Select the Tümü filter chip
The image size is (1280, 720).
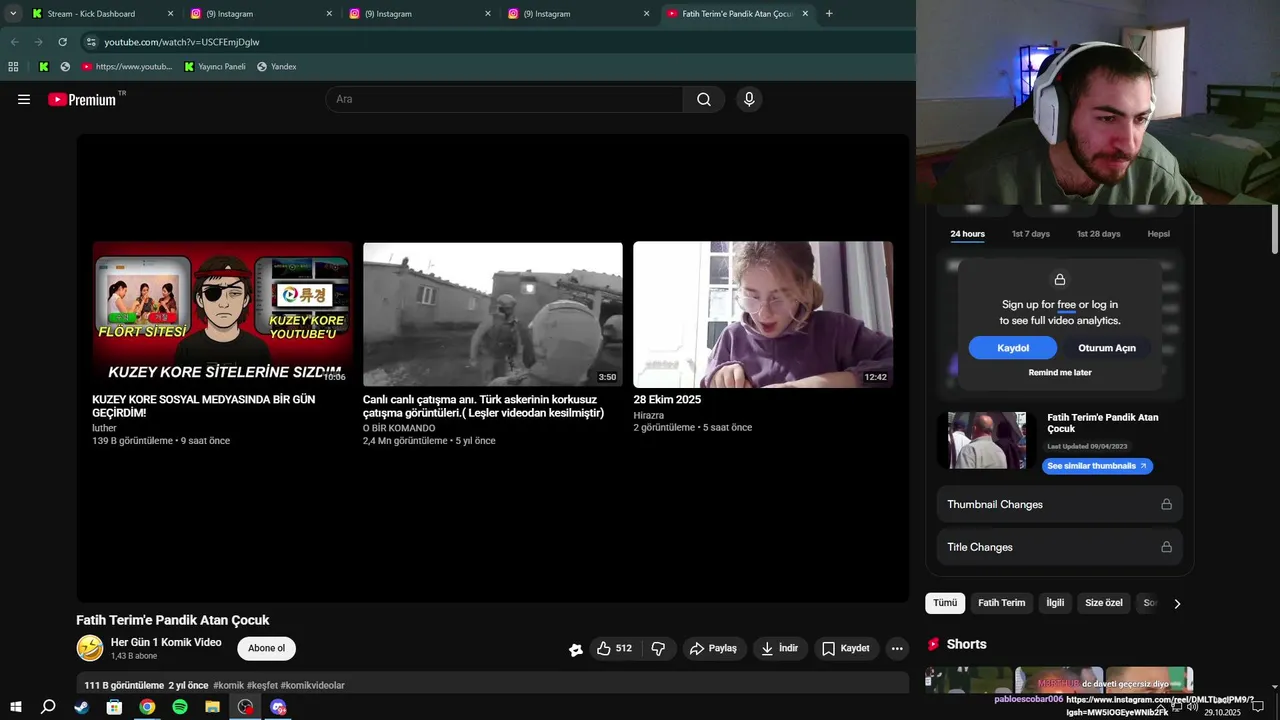[945, 603]
